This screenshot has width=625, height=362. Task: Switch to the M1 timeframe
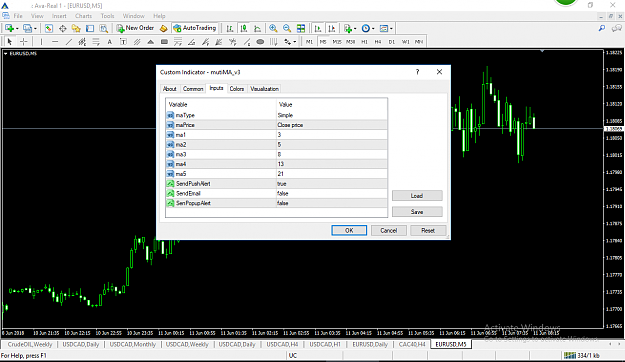(309, 41)
